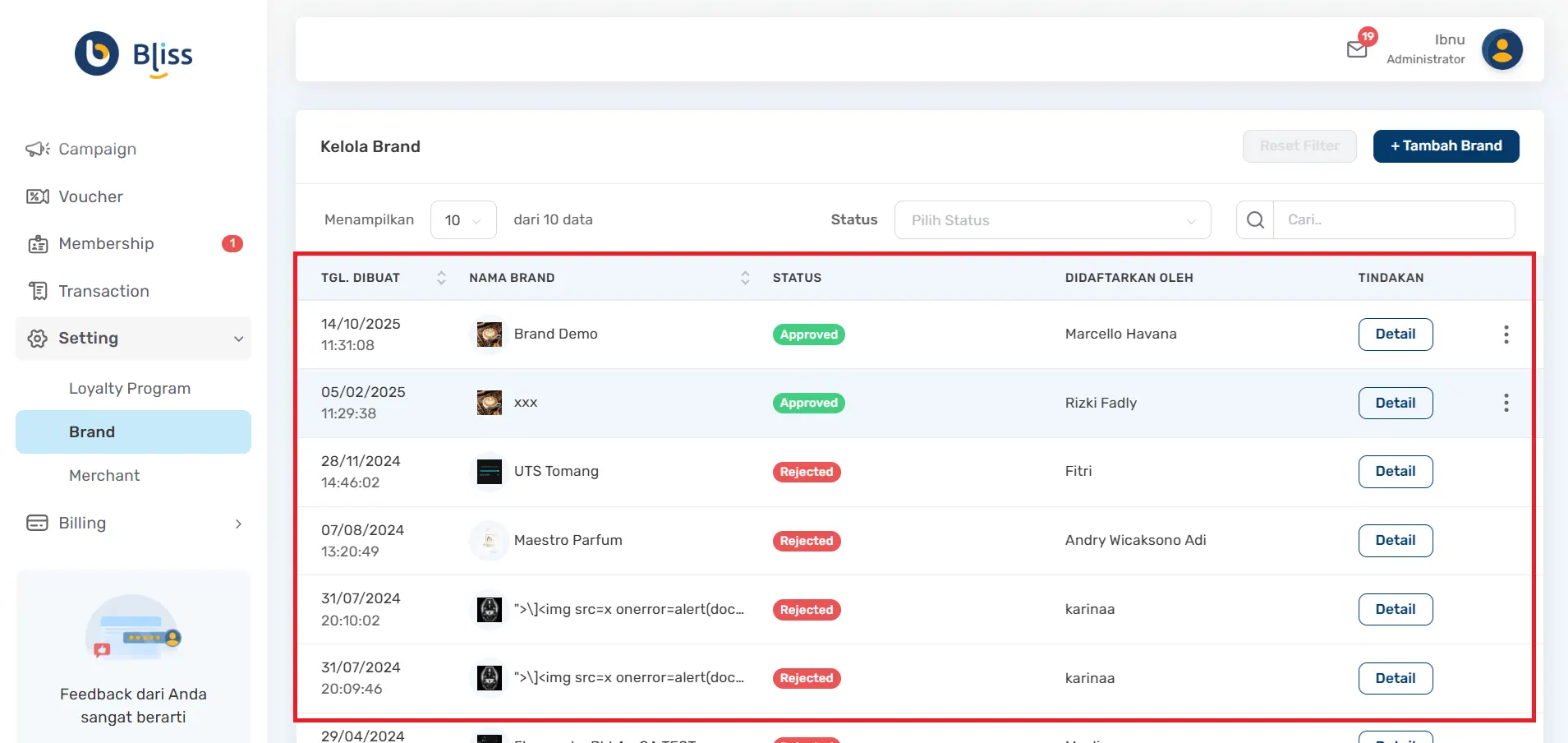
Task: Select Merchant under Setting
Action: 104,476
